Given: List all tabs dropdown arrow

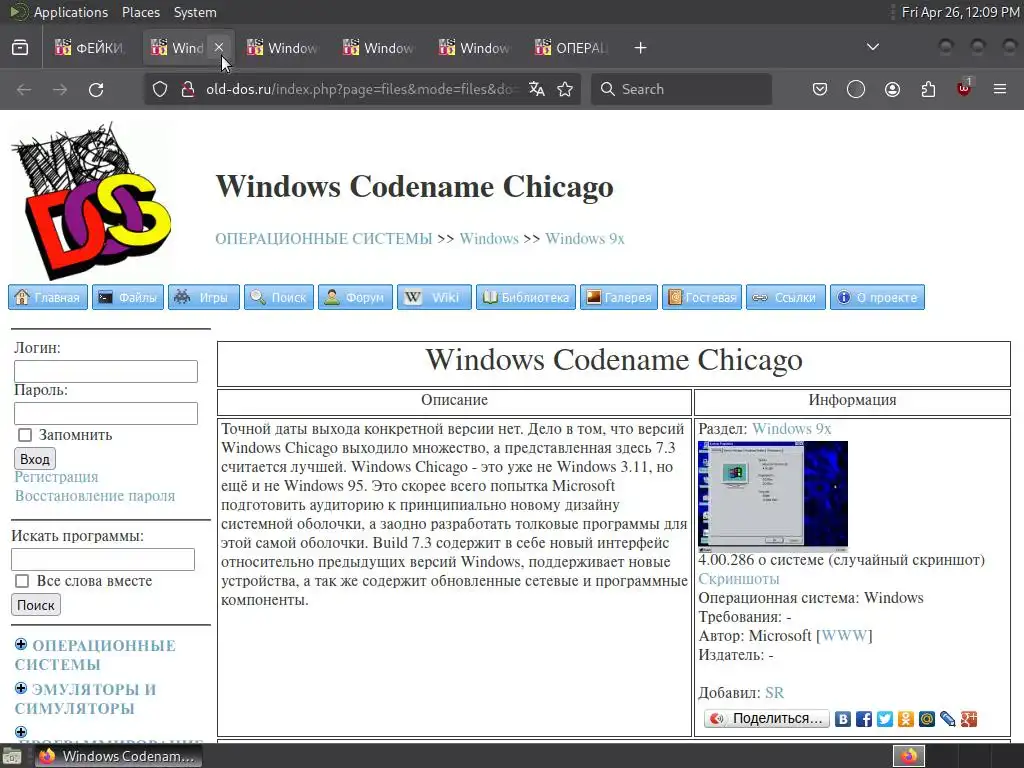Looking at the screenshot, I should (x=872, y=47).
